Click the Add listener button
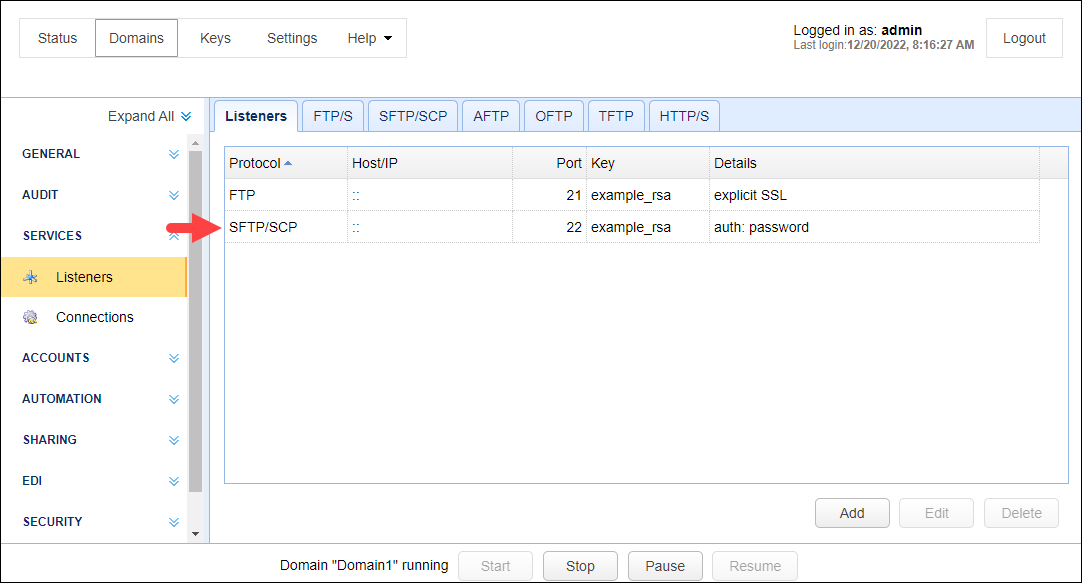Image resolution: width=1082 pixels, height=583 pixels. (x=852, y=513)
